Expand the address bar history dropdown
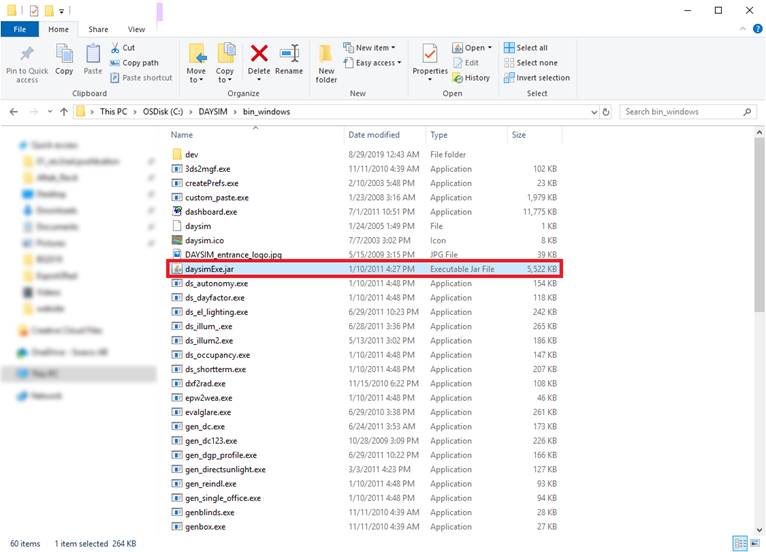766x552 pixels. (594, 112)
